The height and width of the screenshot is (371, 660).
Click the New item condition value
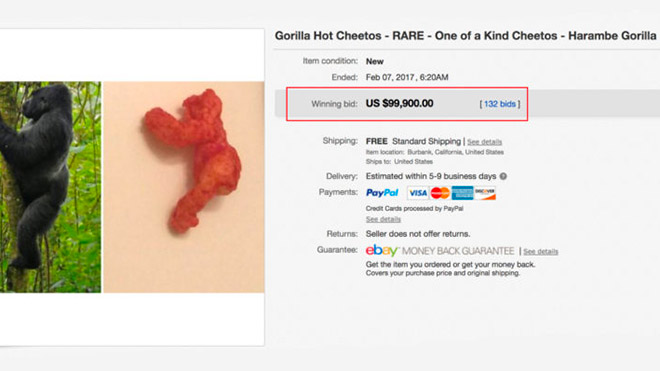coord(375,61)
